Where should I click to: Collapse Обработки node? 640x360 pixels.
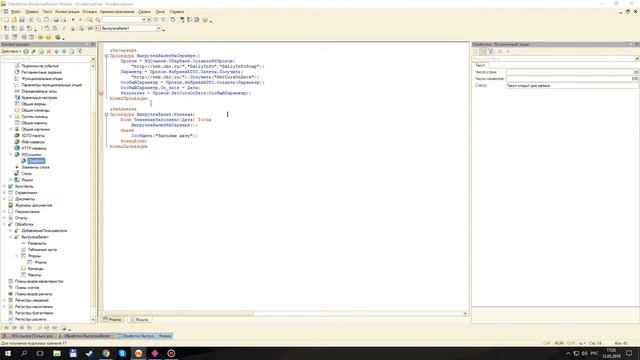(4, 224)
